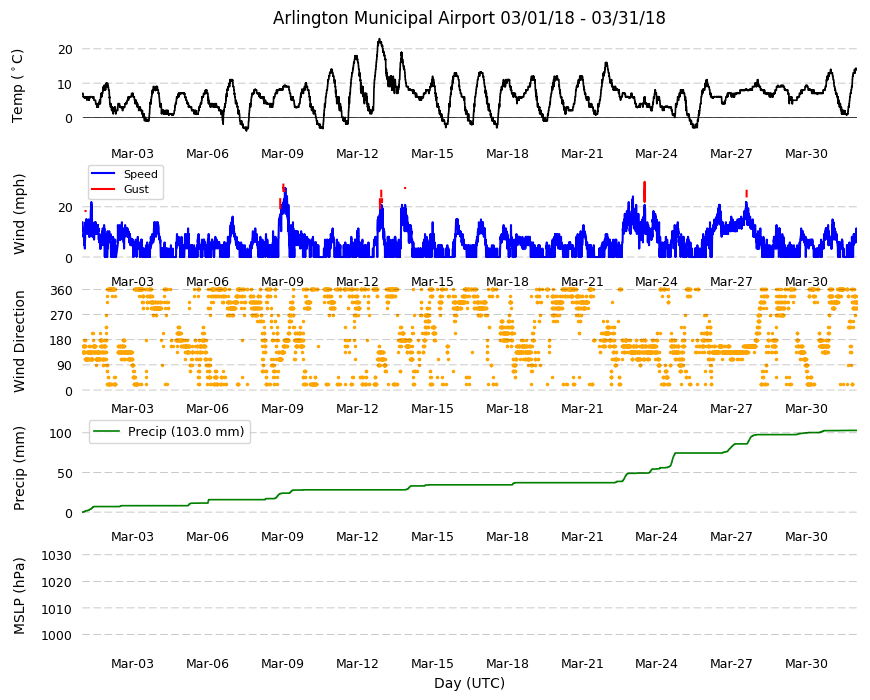Image resolution: width=870 pixels, height=700 pixels.
Task: Click the Wind (mph) axis label
Action: coord(19,214)
